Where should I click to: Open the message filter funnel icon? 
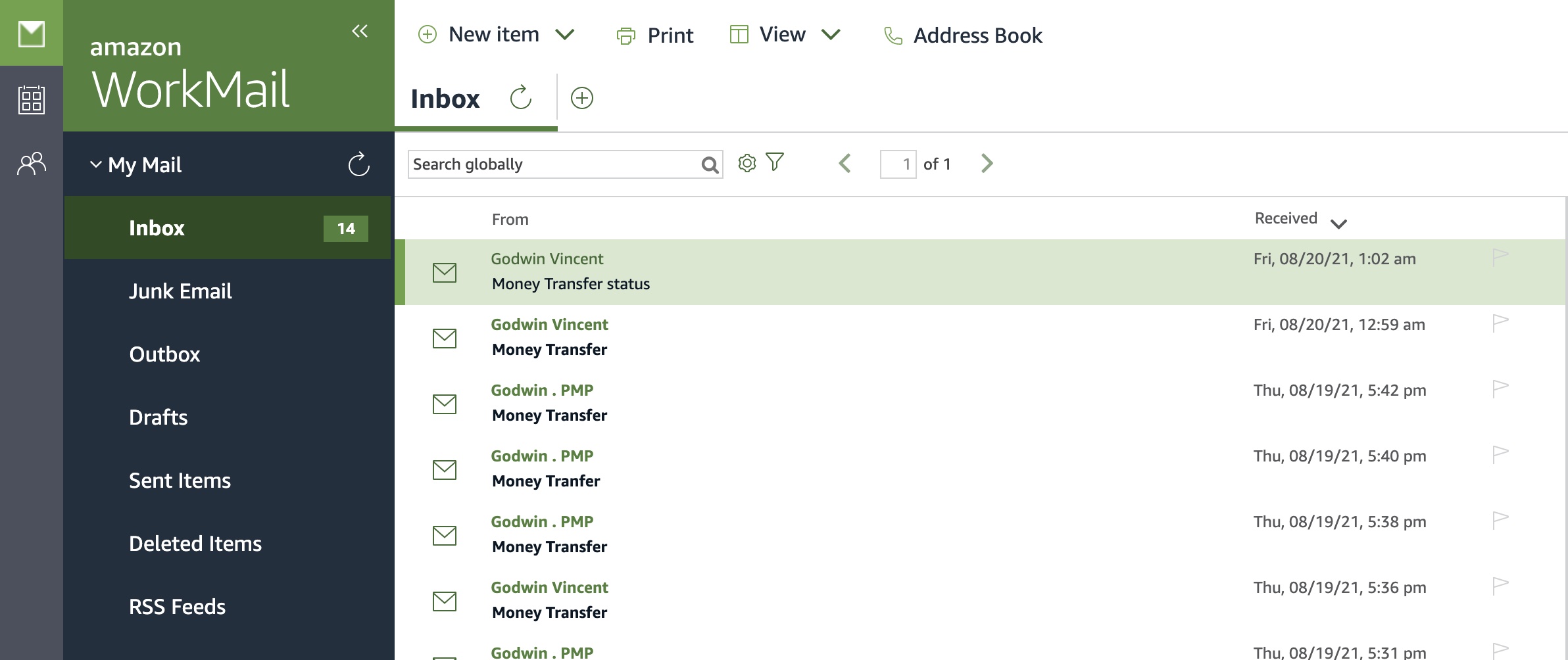tap(775, 162)
